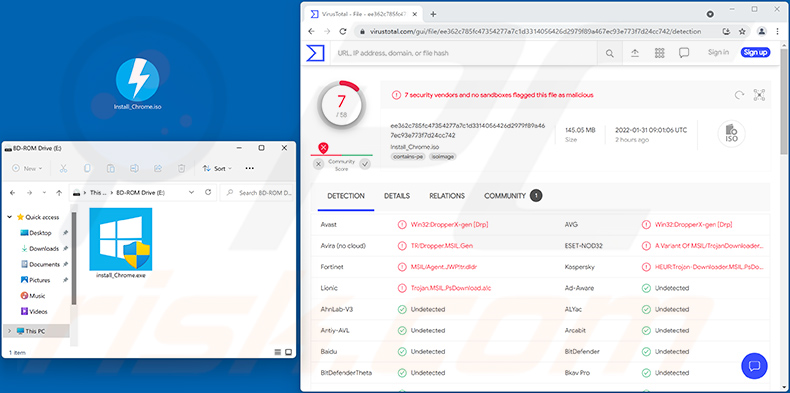Open the VirusTotal notifications comment icon
Viewport: 790px width, 393px height.
click(684, 53)
